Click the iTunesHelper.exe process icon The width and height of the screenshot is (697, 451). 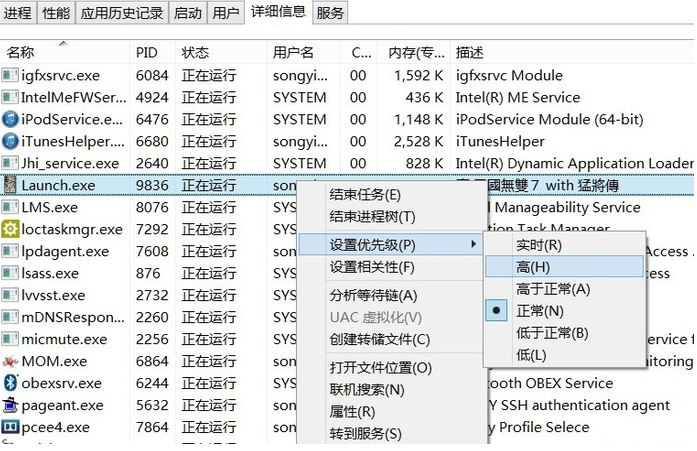coord(10,141)
